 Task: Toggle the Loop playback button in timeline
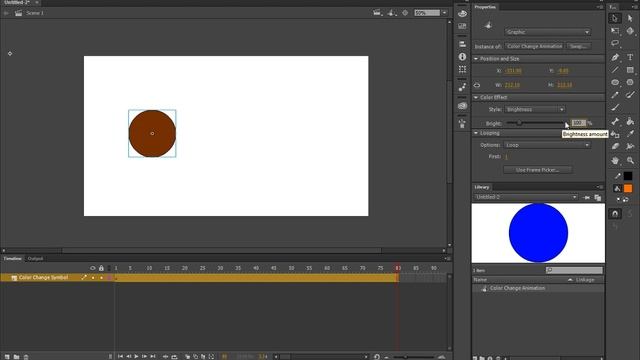pos(174,357)
